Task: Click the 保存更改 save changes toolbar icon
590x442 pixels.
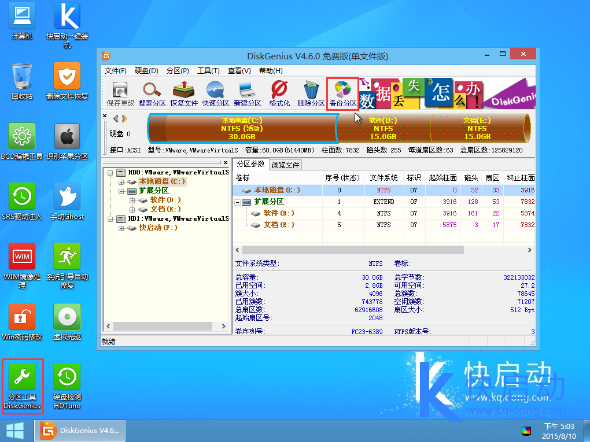Action: click(x=120, y=94)
